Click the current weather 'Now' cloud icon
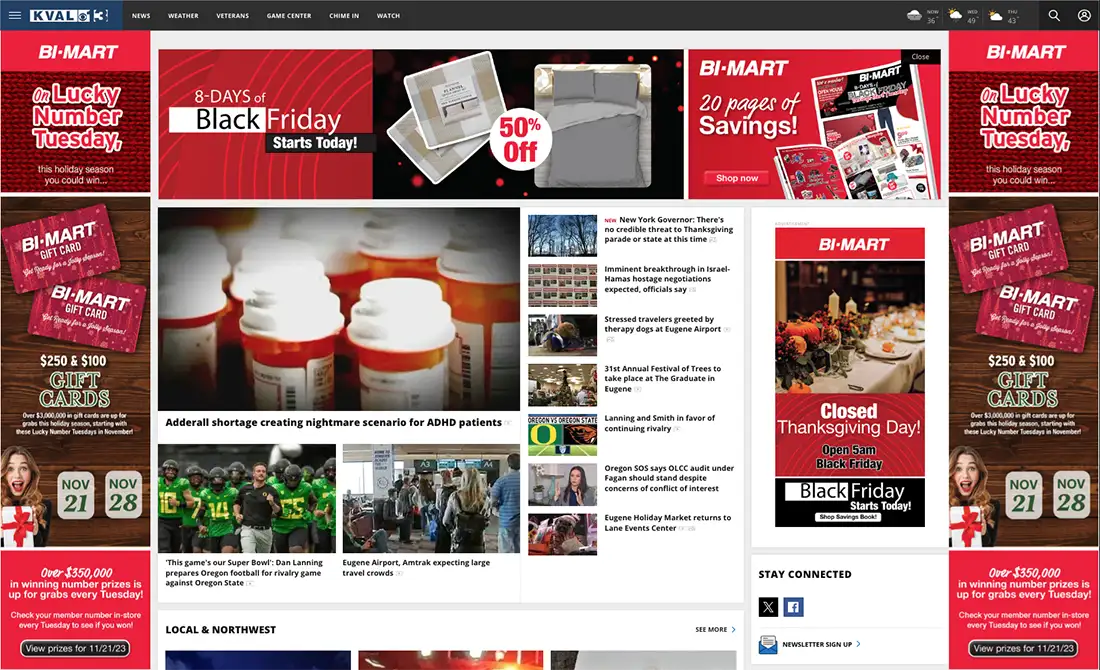The width and height of the screenshot is (1100, 670). point(914,15)
